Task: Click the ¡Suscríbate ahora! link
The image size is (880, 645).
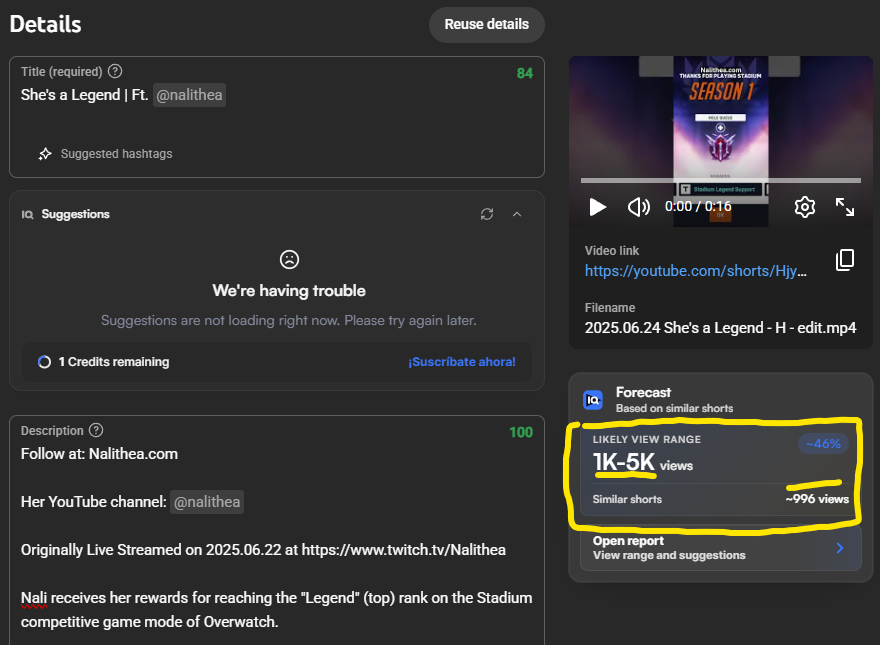Action: point(461,362)
